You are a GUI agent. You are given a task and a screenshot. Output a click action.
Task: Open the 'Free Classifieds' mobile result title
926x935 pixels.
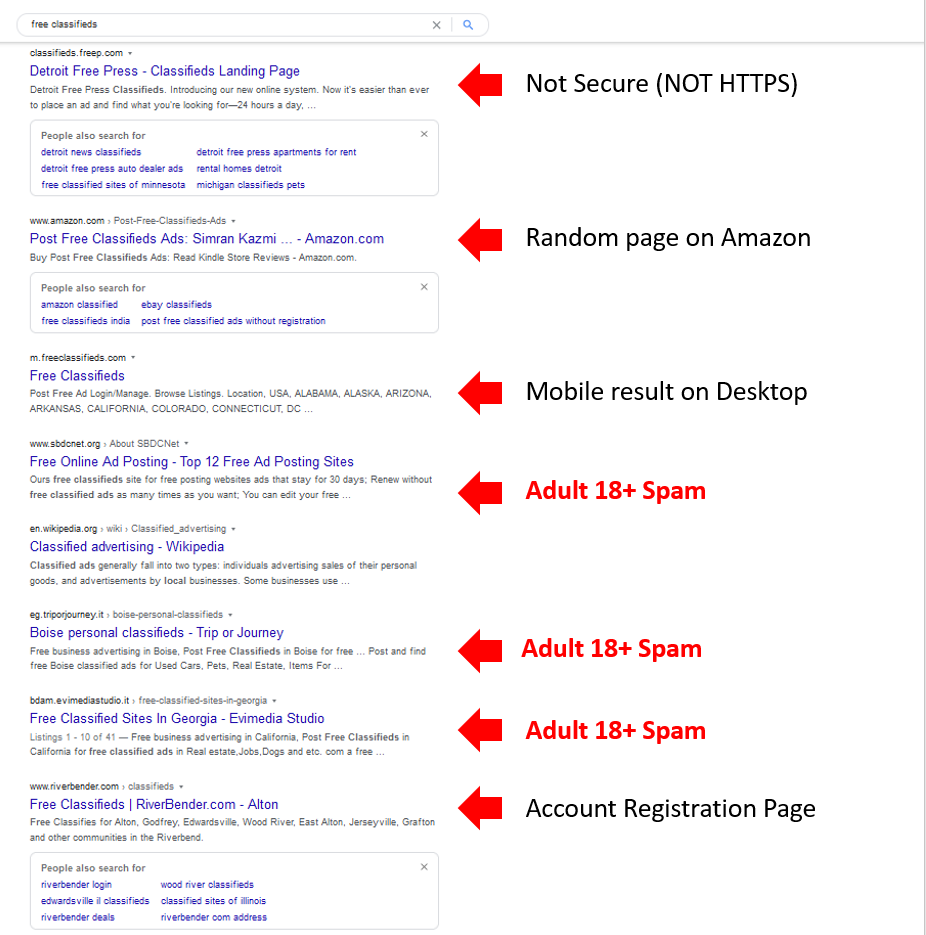coord(77,376)
